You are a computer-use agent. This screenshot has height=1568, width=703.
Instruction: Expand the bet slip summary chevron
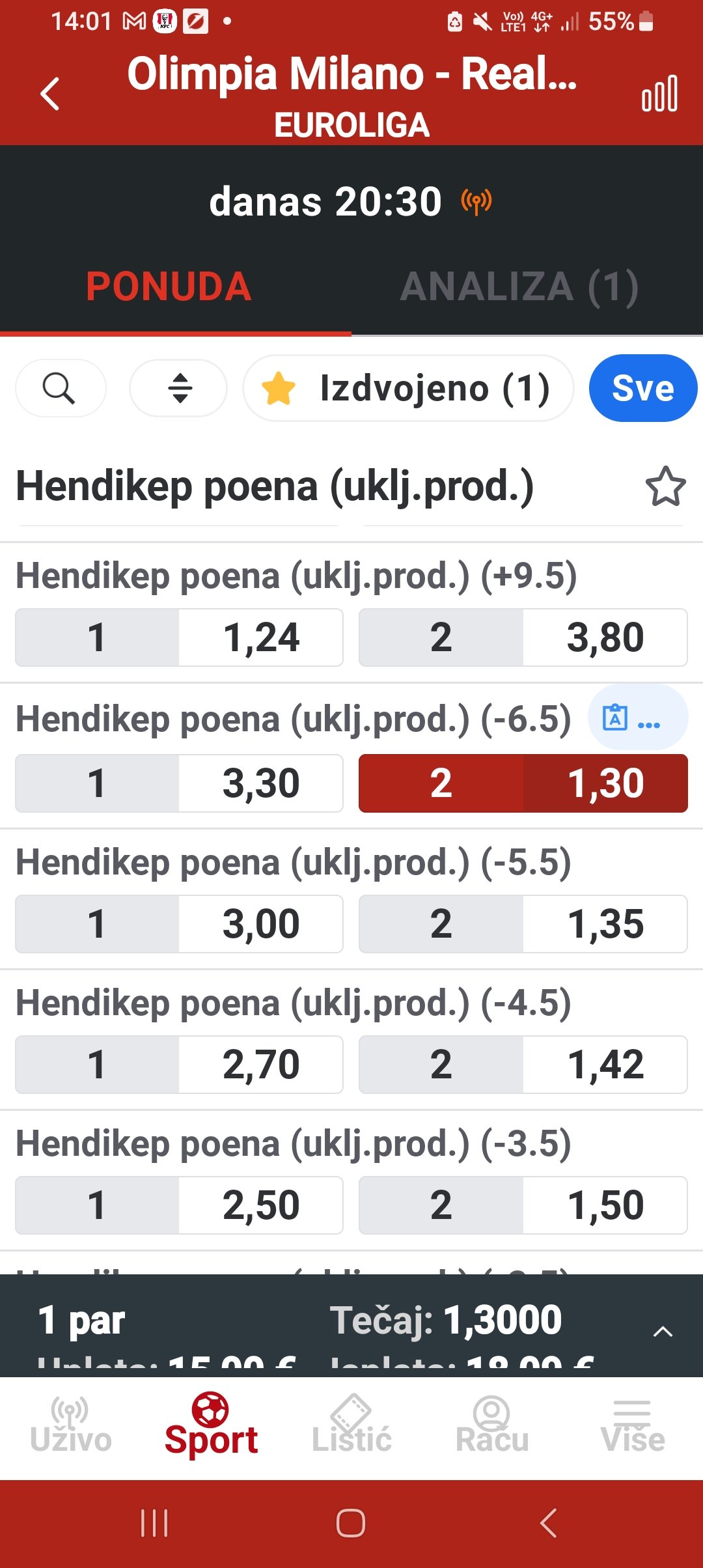(662, 1332)
